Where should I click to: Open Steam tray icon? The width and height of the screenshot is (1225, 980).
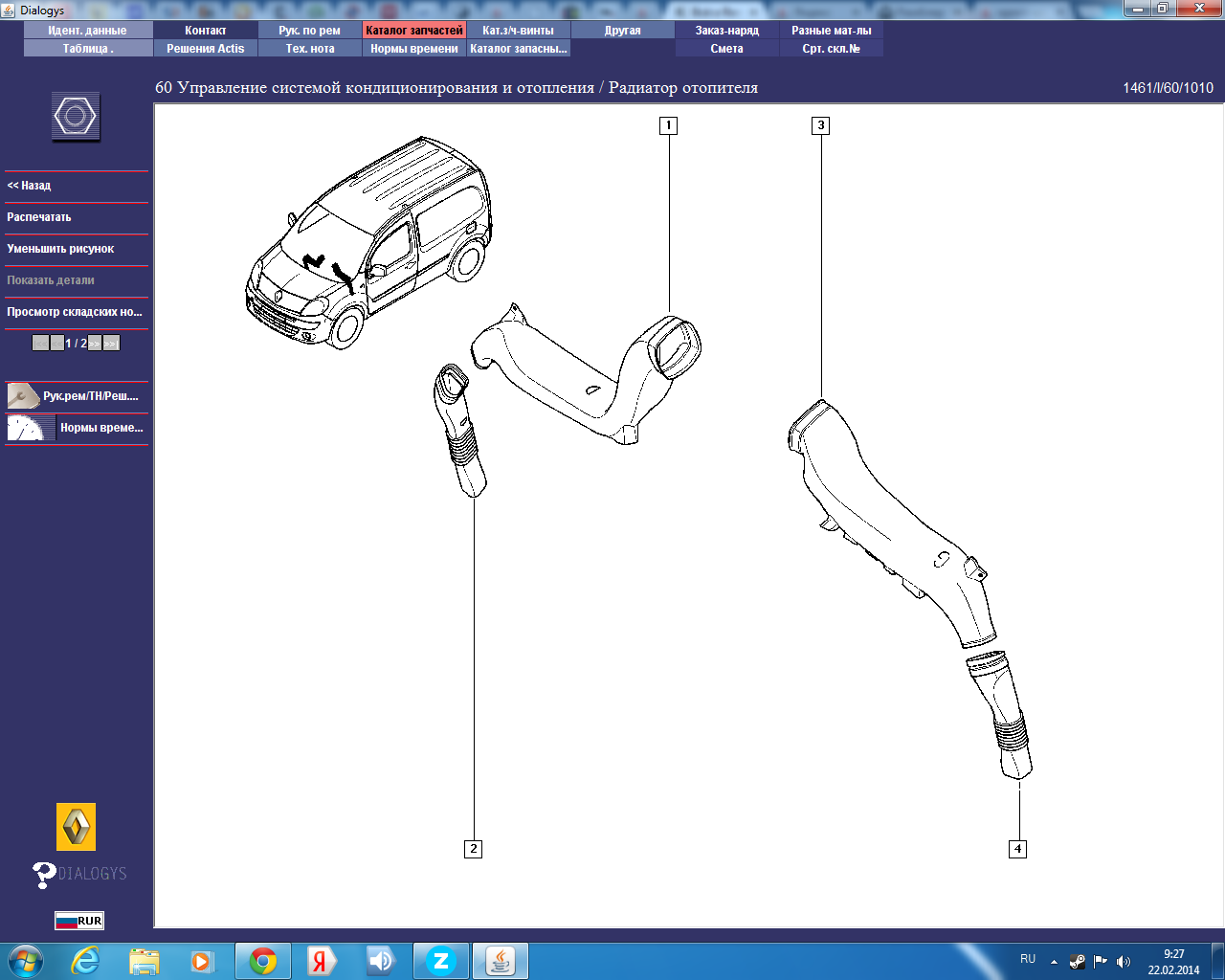(x=1078, y=962)
